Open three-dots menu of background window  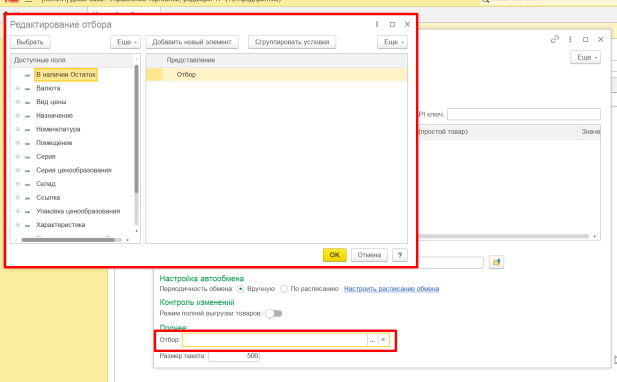[x=570, y=39]
